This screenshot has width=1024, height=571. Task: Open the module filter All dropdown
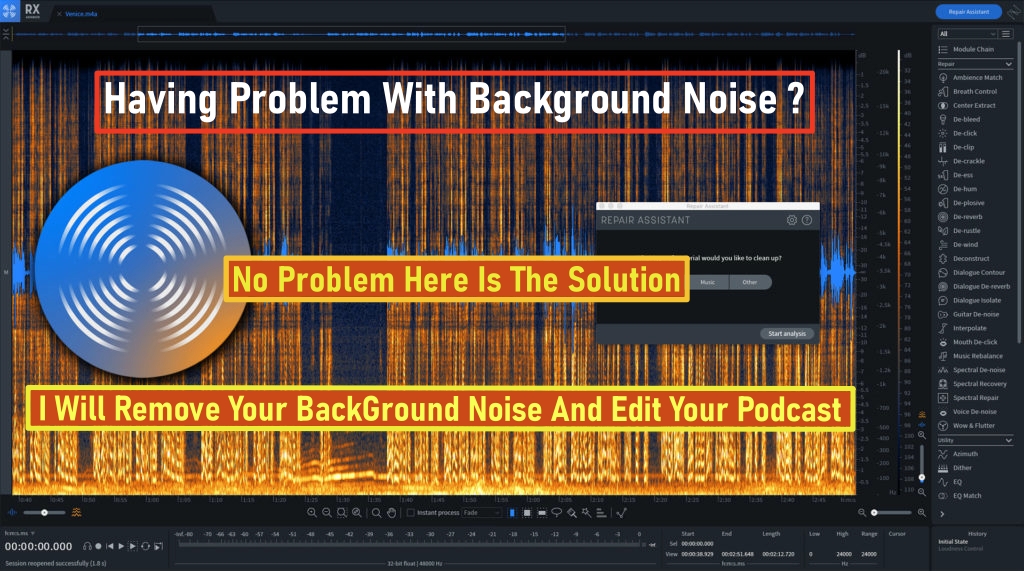point(967,33)
